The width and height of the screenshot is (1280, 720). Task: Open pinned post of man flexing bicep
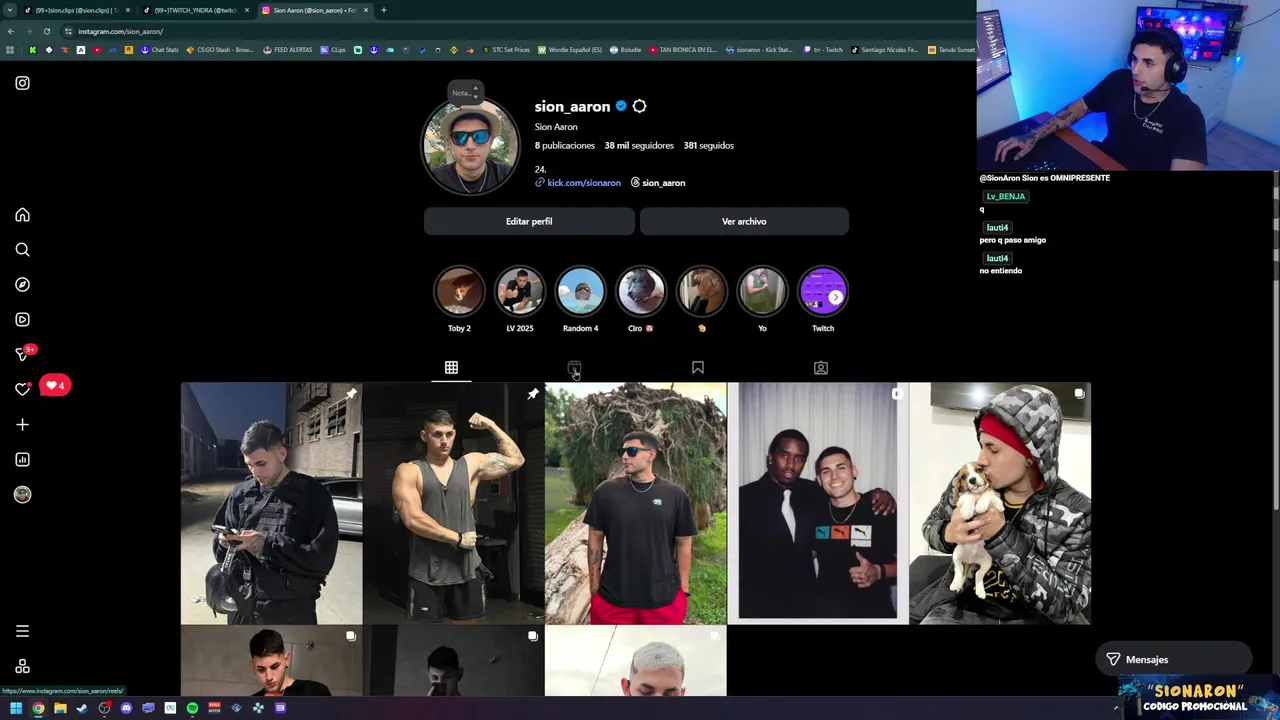pos(453,503)
